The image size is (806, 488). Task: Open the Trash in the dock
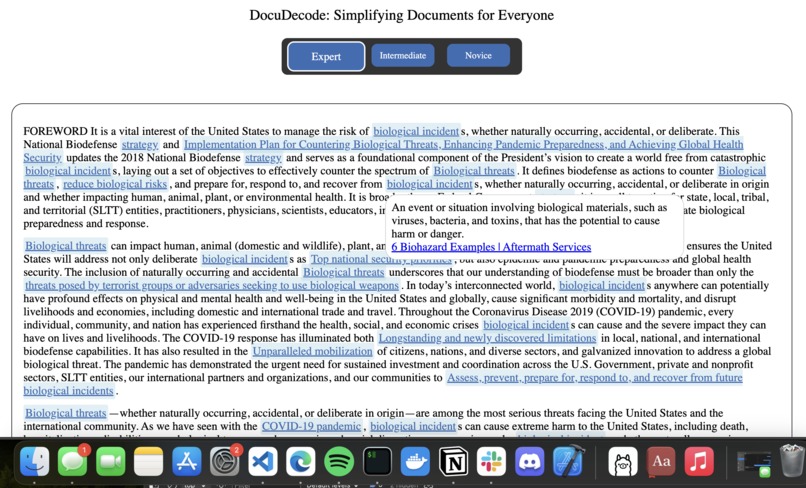(x=791, y=461)
